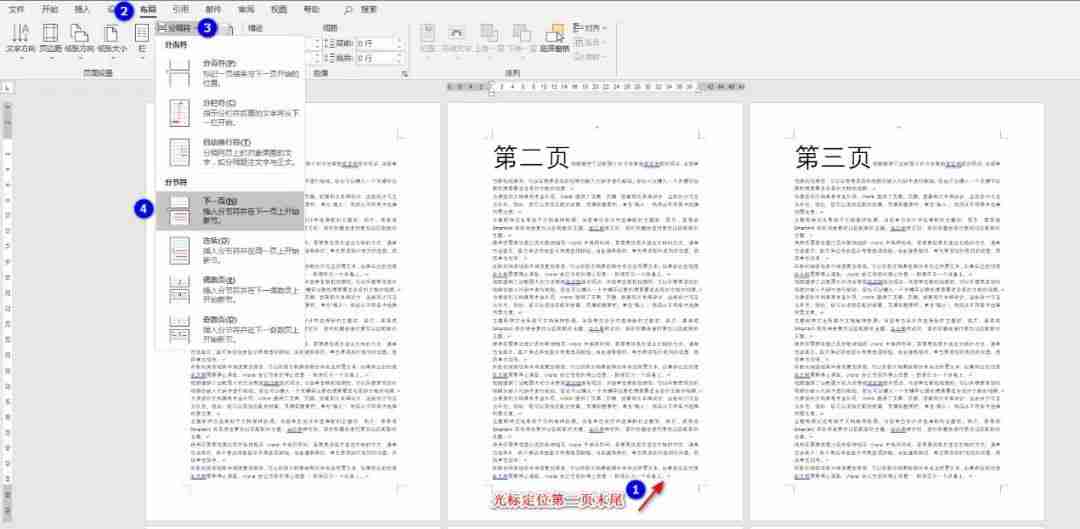1080x529 pixels.
Task: Click the Page Break menu item icon
Action: coord(179,72)
